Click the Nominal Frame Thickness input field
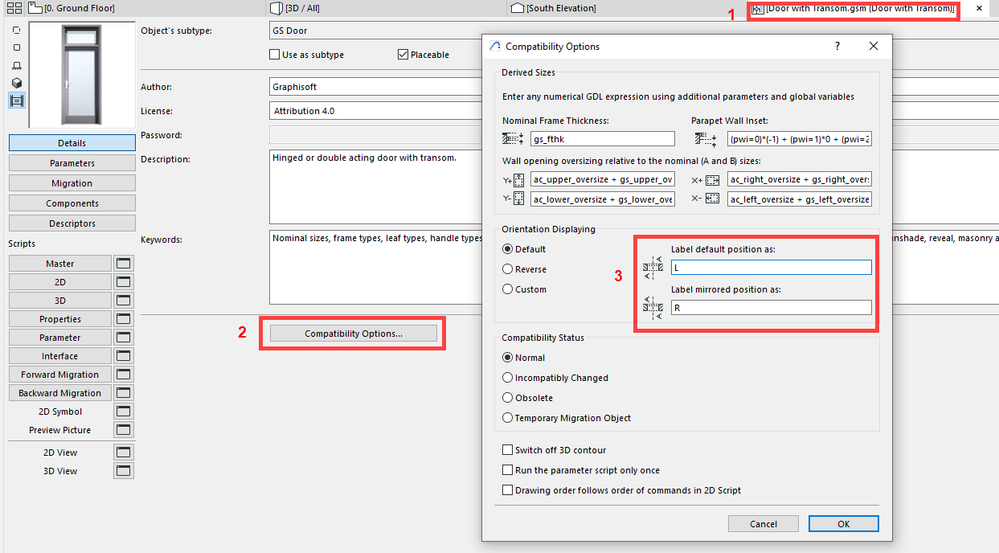999x553 pixels. click(x=603, y=139)
